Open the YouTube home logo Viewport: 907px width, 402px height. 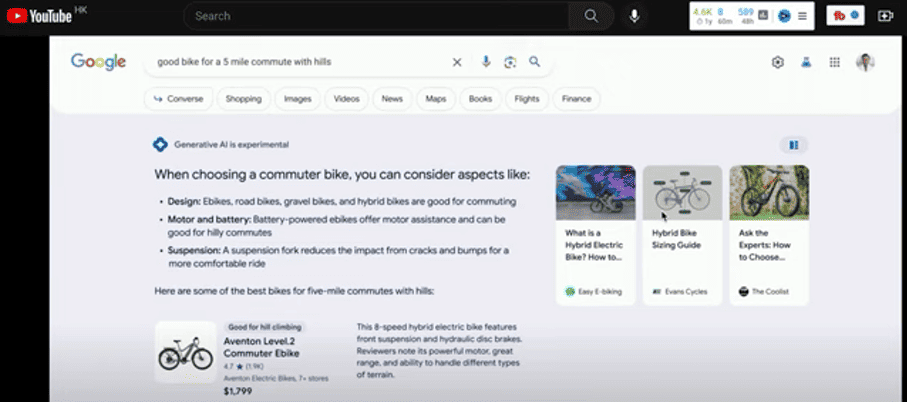39,16
